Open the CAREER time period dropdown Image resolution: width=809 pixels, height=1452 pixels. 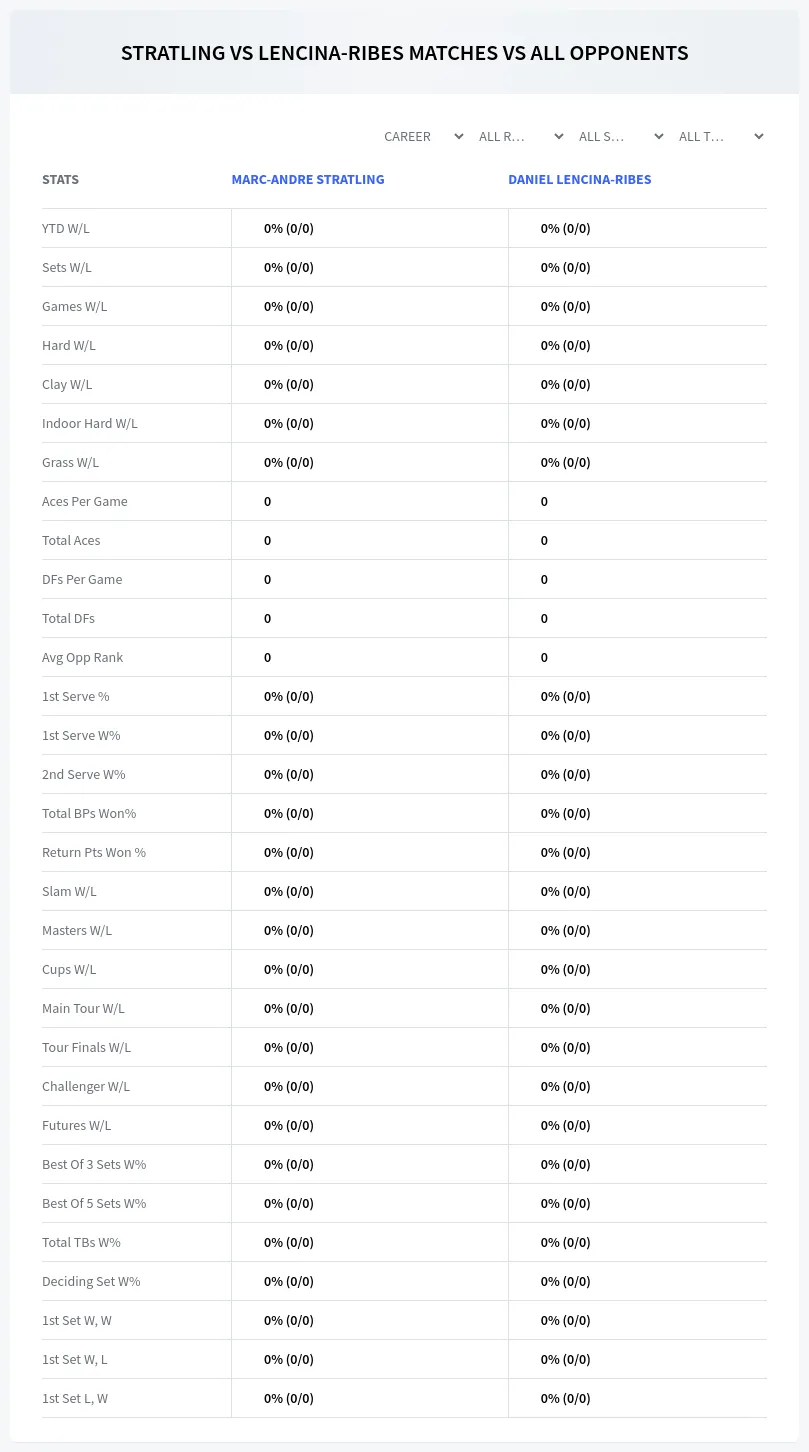pos(423,136)
